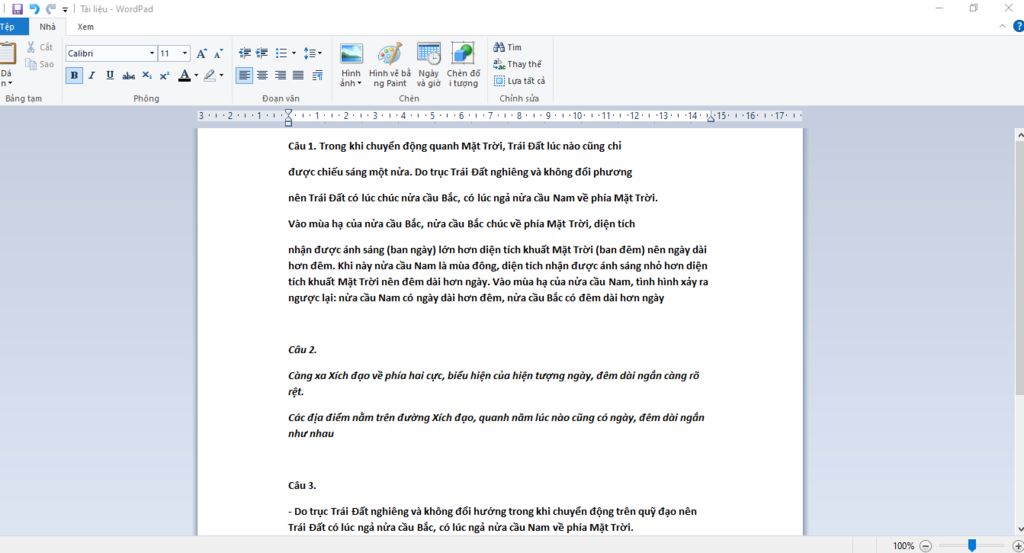The height and width of the screenshot is (553, 1024).
Task: Click the Calibri font name field
Action: pos(106,54)
